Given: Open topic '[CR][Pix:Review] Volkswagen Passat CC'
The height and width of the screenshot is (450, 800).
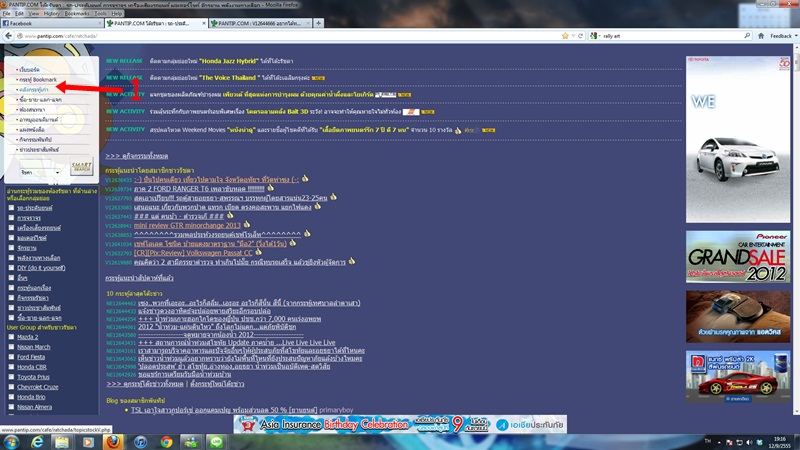Looking at the screenshot, I should click(x=193, y=253).
